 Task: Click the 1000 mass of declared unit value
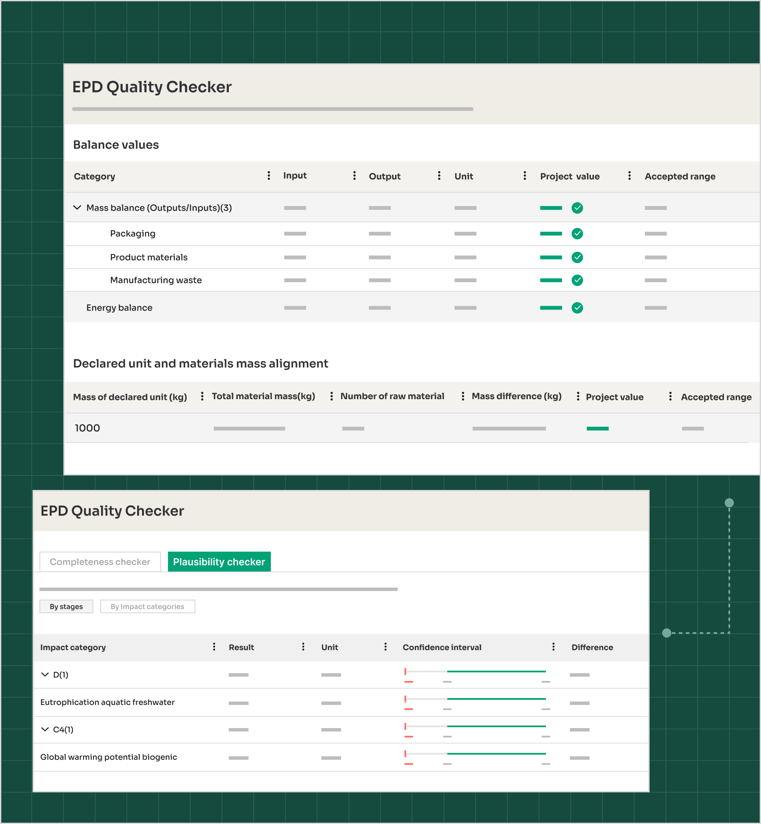(88, 428)
